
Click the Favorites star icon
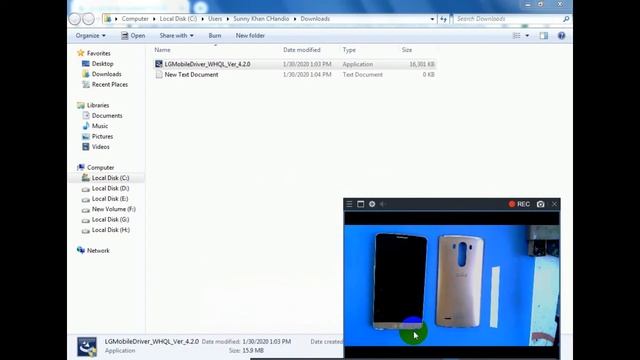tap(81, 53)
